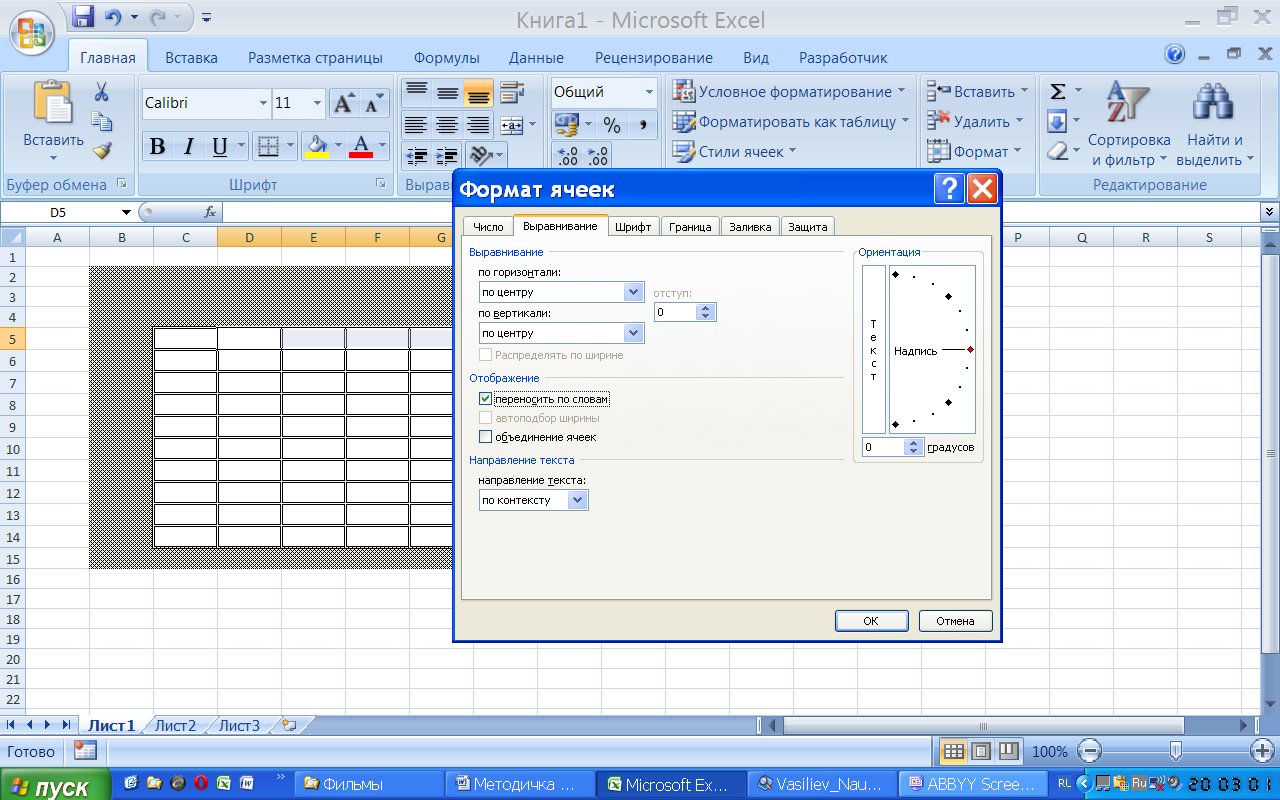This screenshot has height=800, width=1280.
Task: Open 'Фильмы' taskbar item
Action: 369,785
